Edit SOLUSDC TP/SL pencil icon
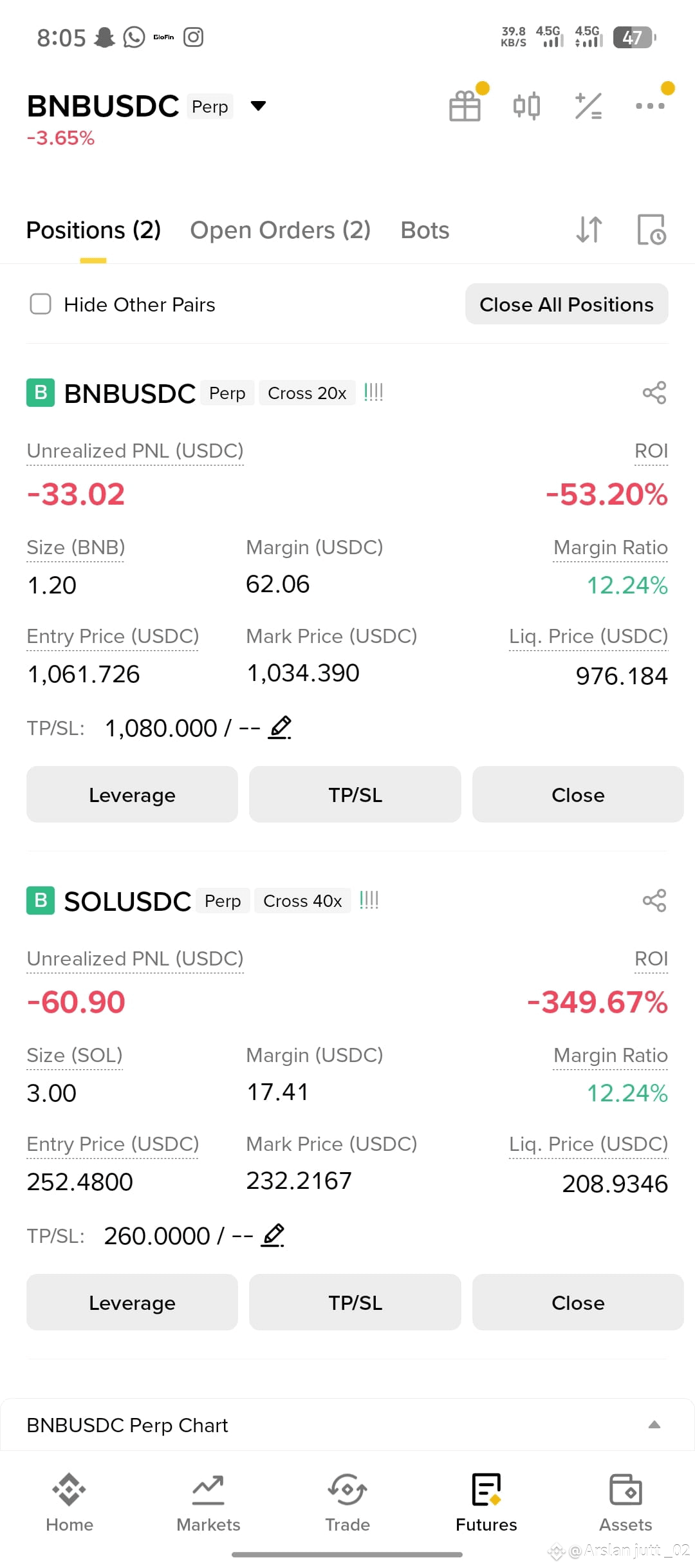The height and width of the screenshot is (1568, 695). [273, 1235]
